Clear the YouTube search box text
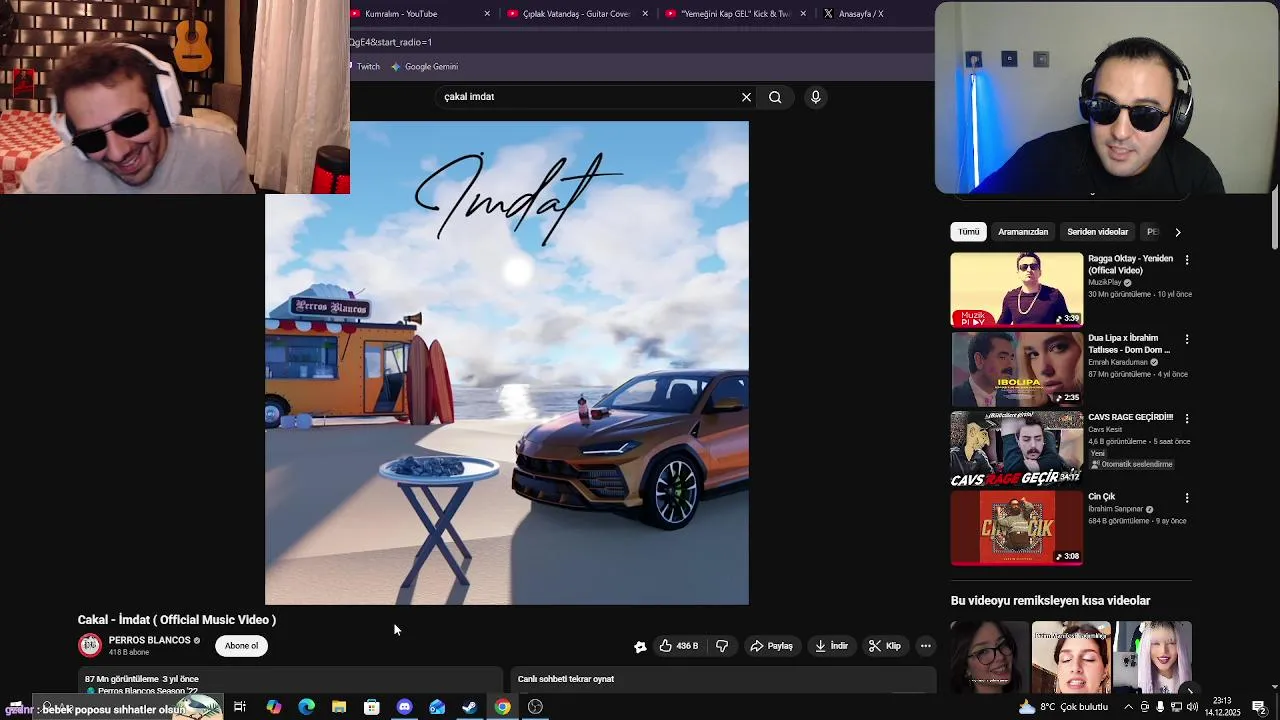 click(746, 97)
